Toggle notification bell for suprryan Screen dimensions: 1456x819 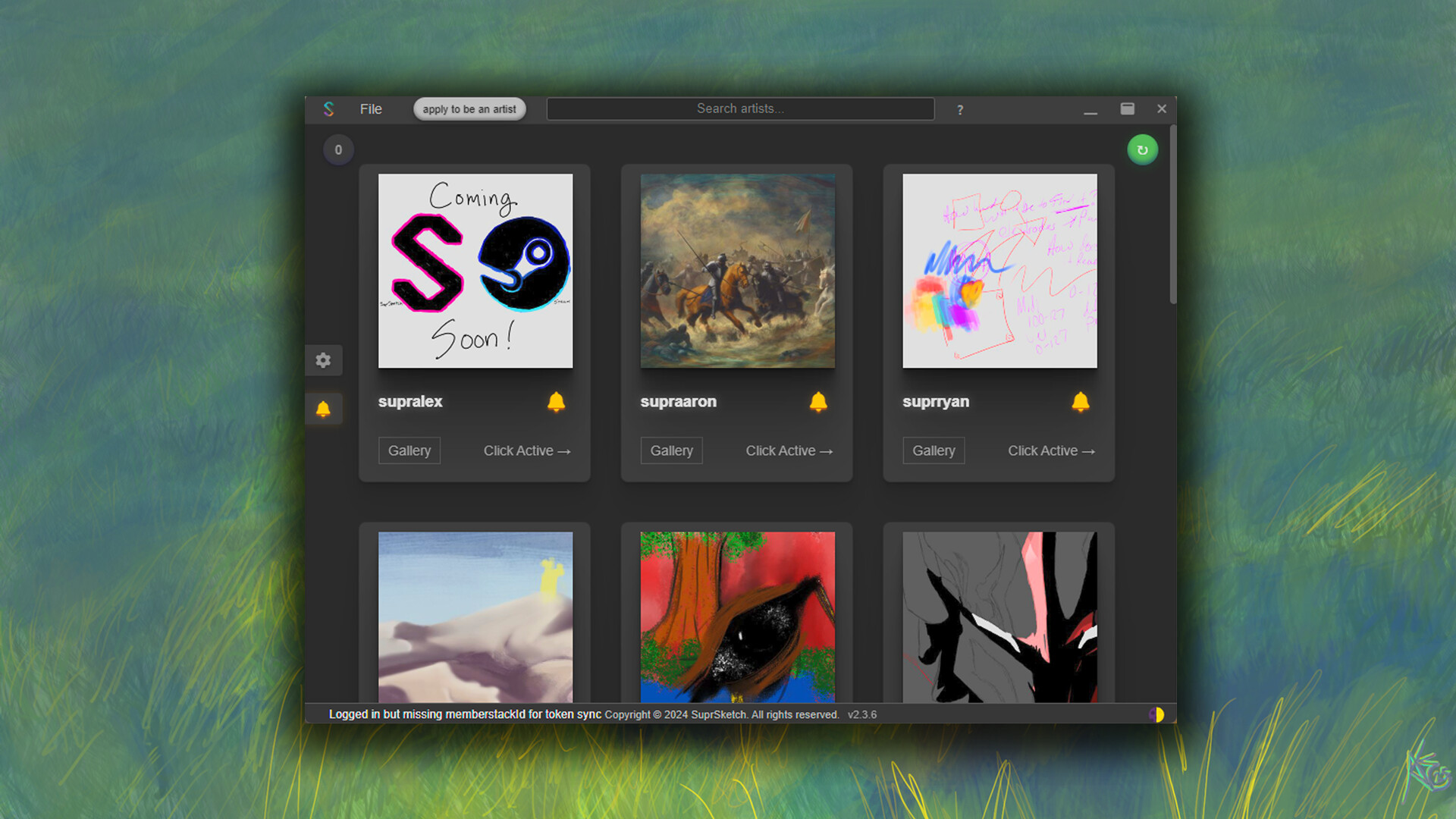click(x=1081, y=402)
